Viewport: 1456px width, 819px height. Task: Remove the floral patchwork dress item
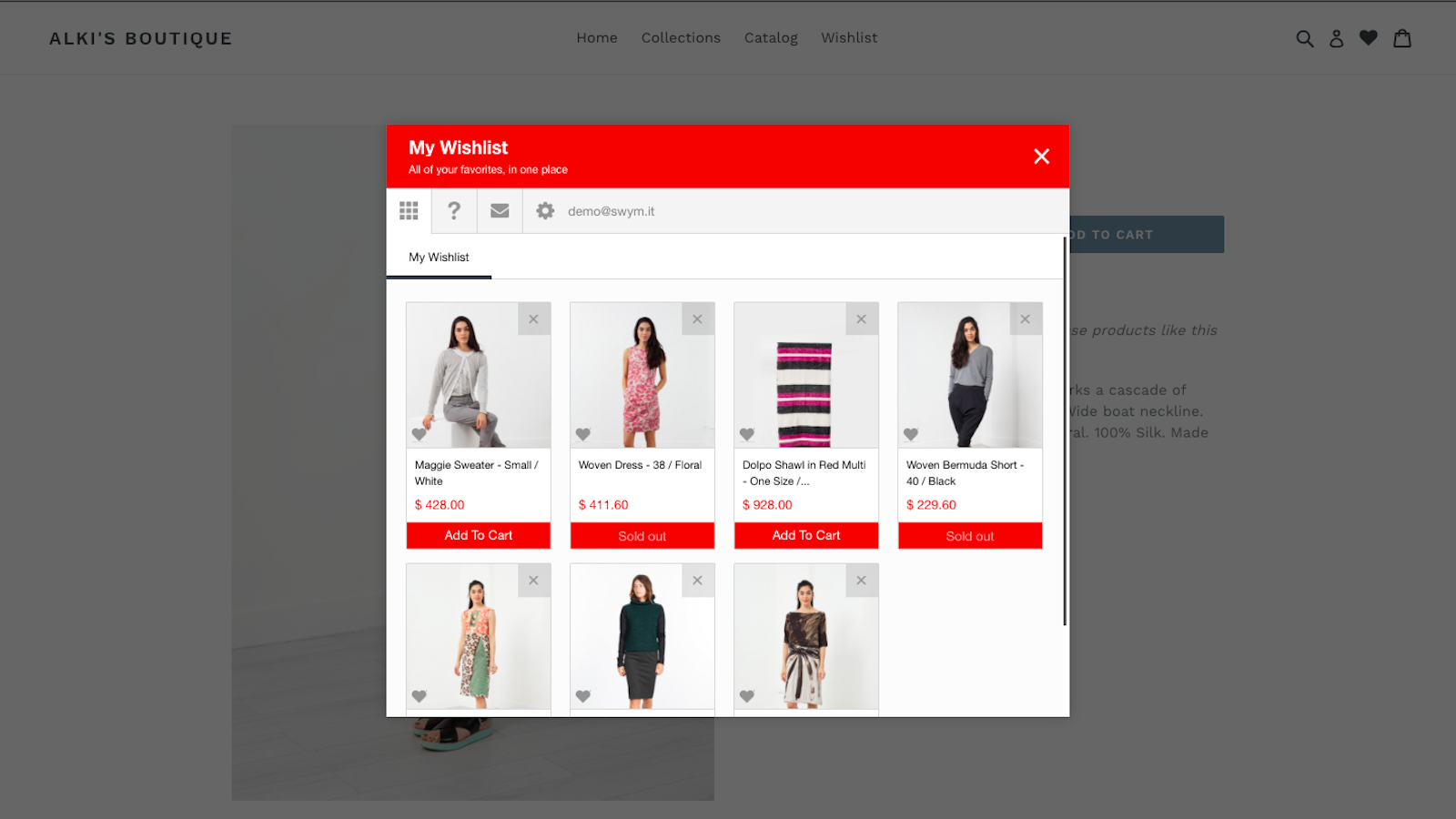(x=534, y=581)
